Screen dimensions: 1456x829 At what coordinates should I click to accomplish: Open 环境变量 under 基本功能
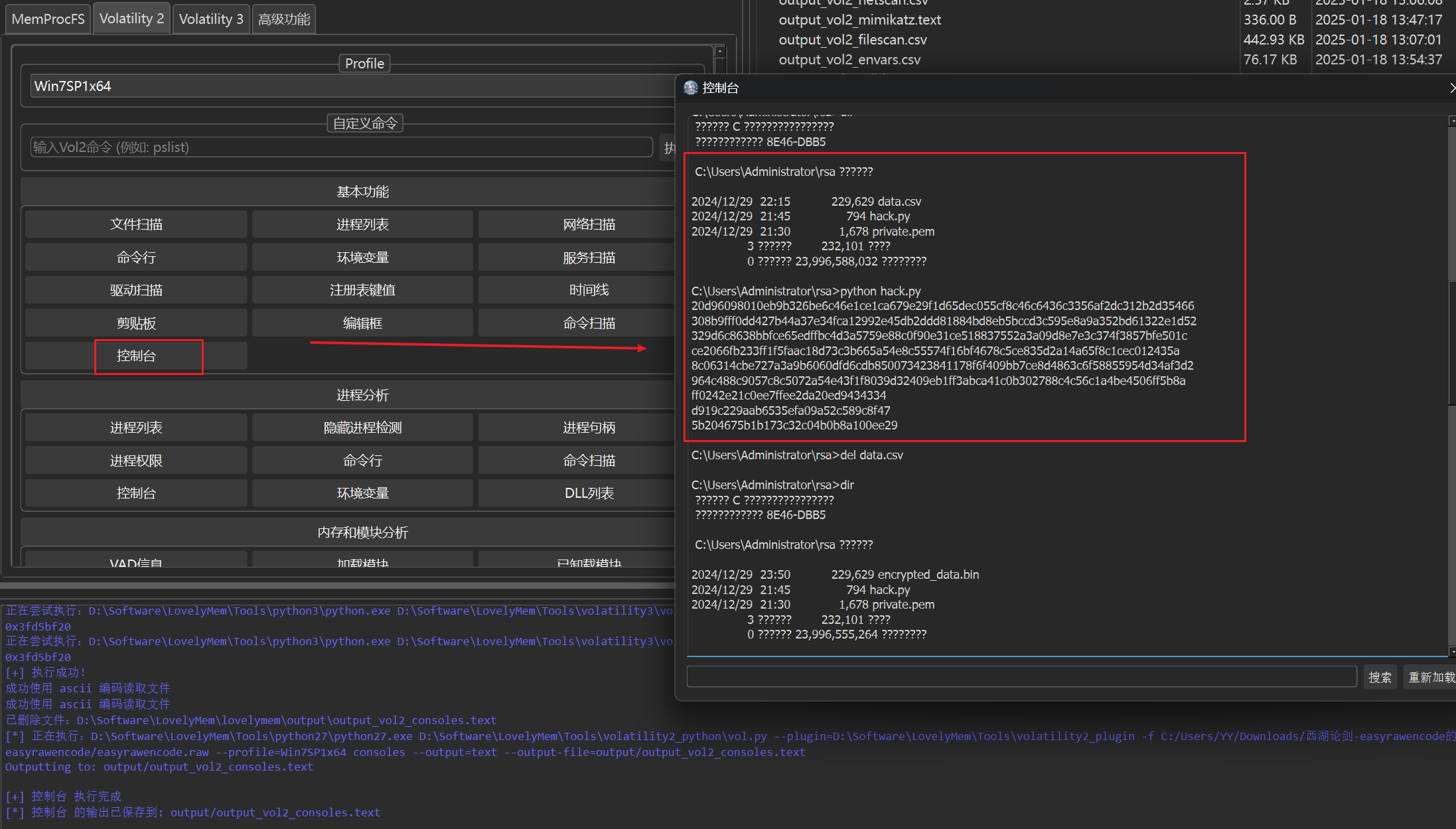pos(362,258)
